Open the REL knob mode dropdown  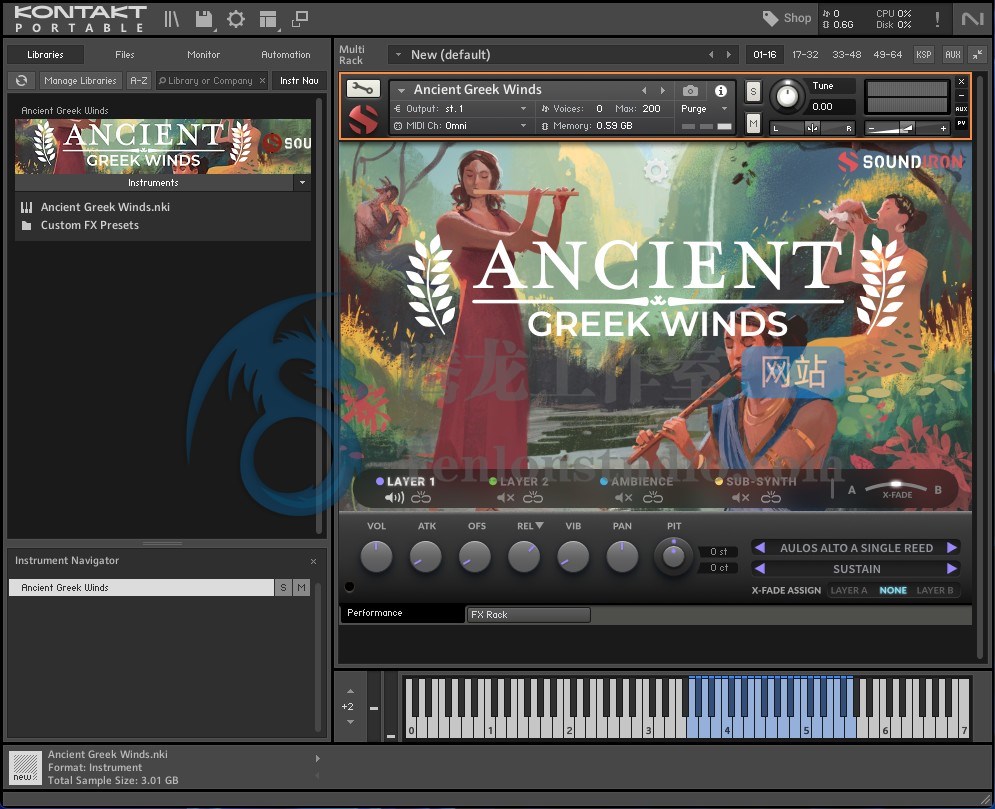[539, 525]
